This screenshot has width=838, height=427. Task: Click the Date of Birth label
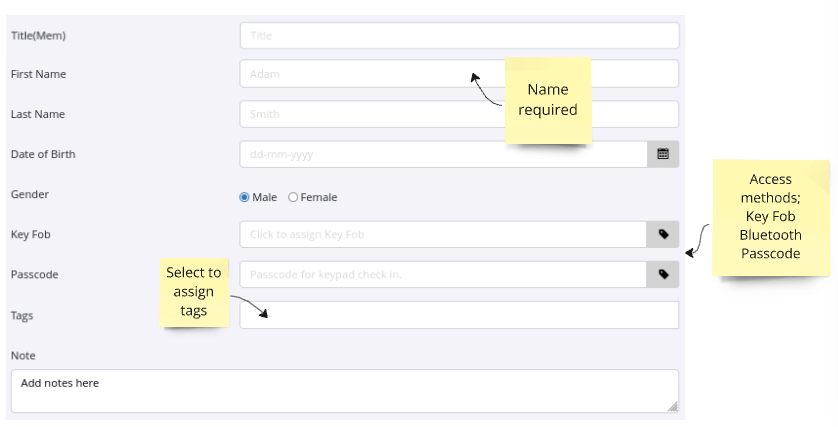tap(43, 154)
